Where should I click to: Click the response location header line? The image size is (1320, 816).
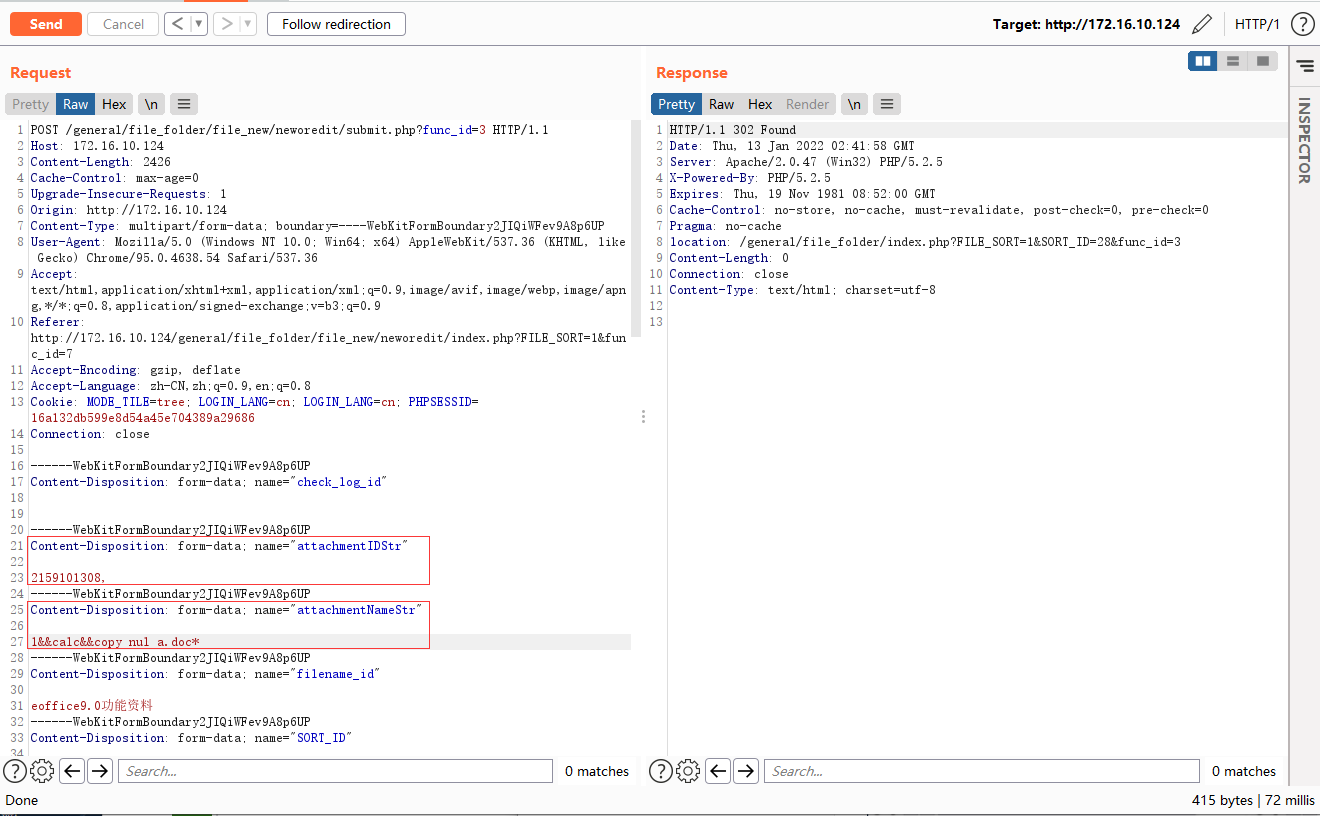click(925, 242)
